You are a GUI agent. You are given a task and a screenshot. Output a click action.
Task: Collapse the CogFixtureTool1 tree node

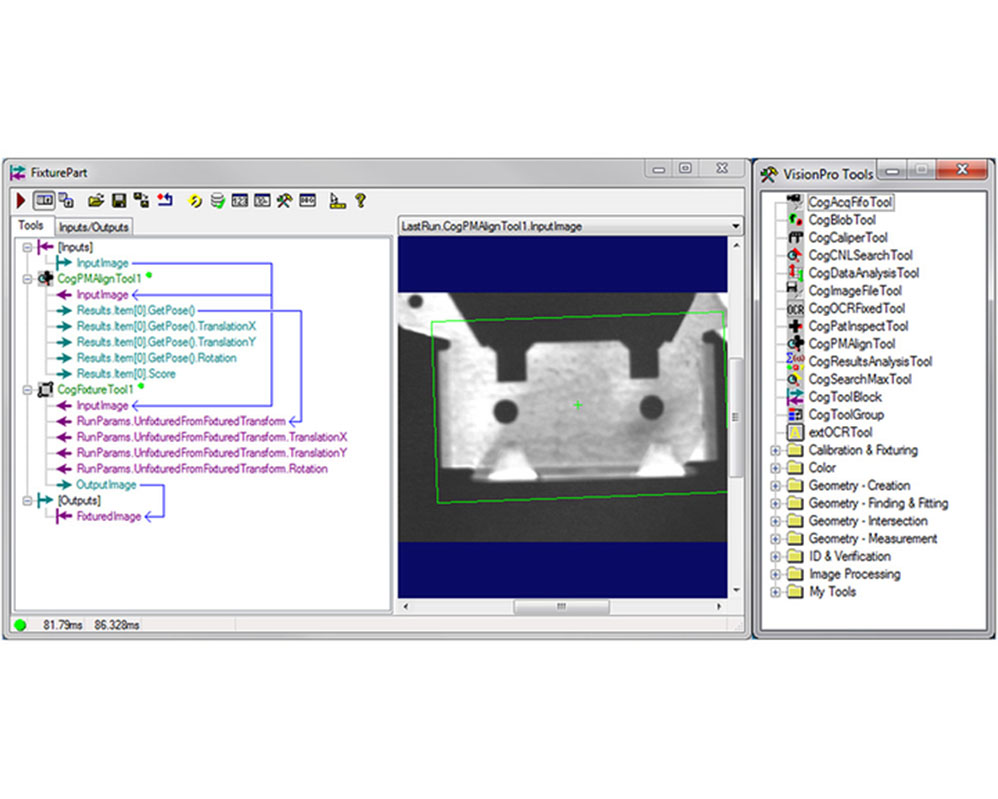coord(27,390)
